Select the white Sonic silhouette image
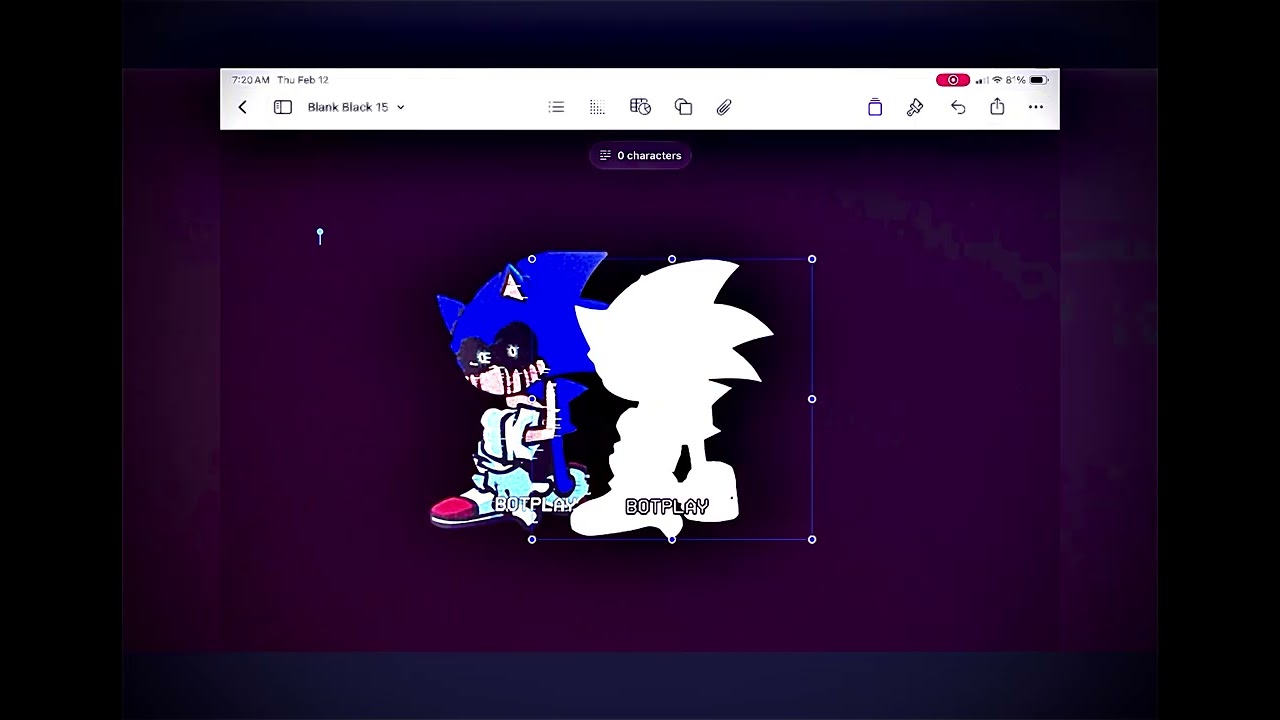 (672, 399)
